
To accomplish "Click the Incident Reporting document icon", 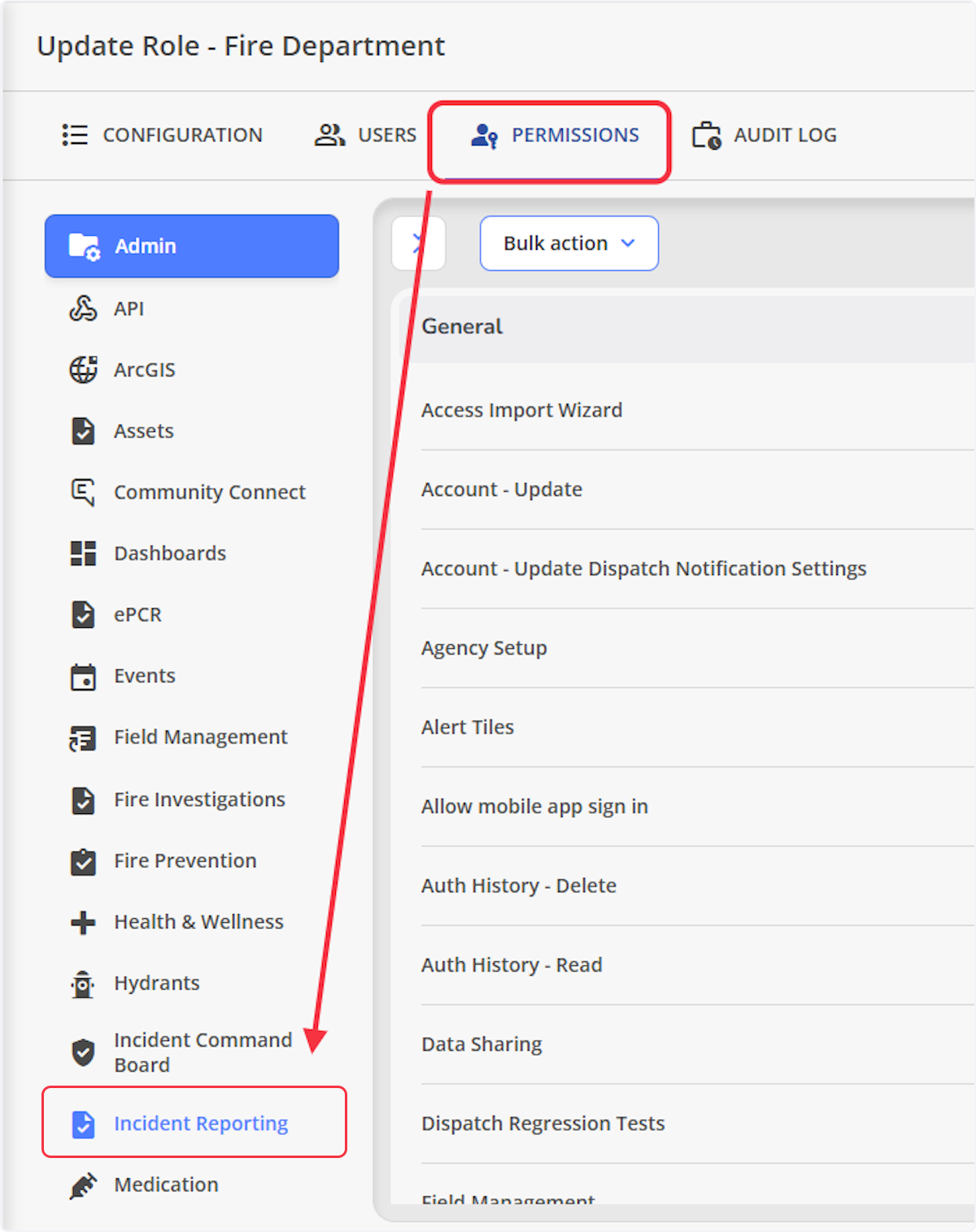I will tap(83, 1124).
